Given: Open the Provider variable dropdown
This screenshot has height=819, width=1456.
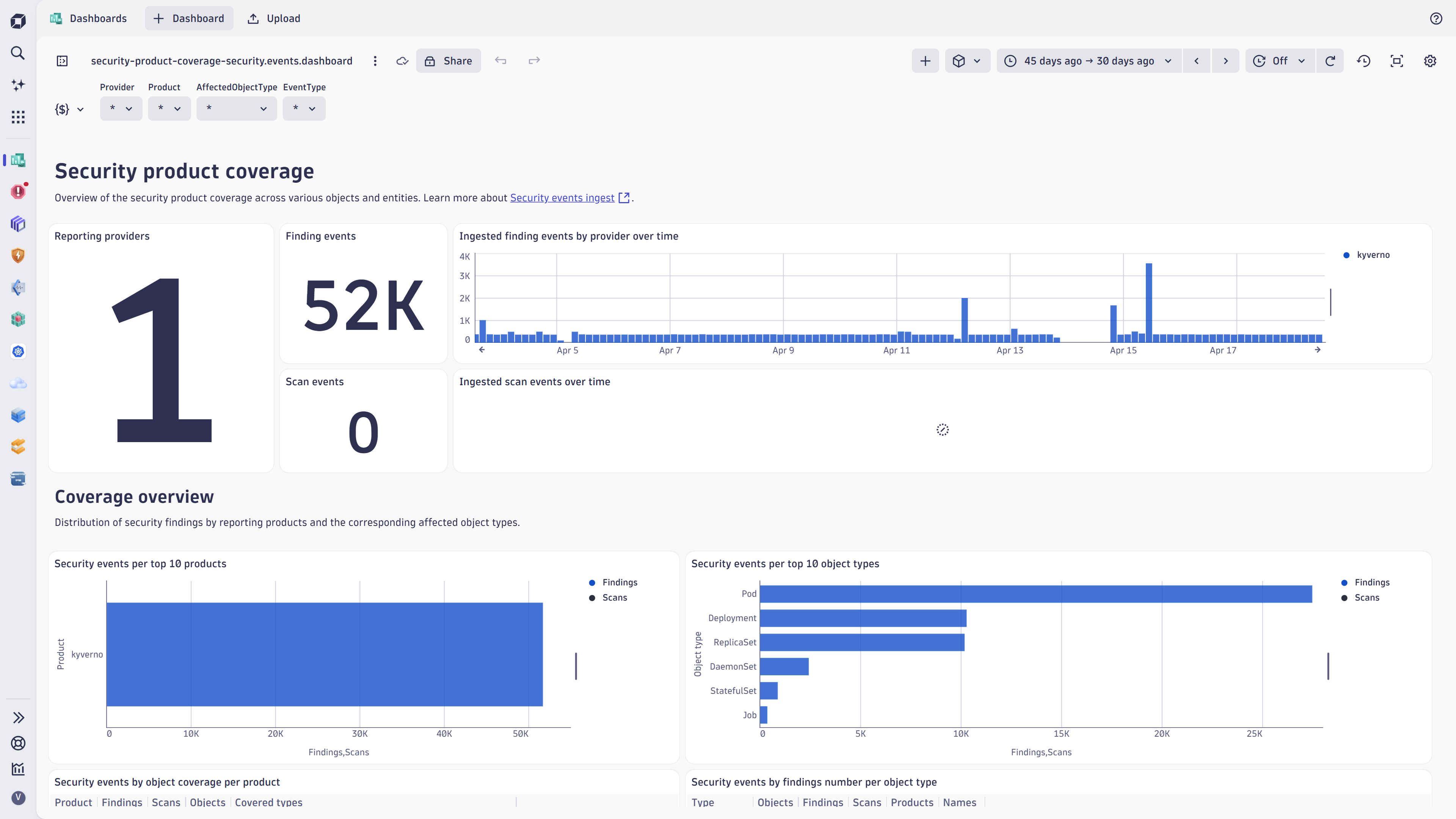Looking at the screenshot, I should pyautogui.click(x=121, y=108).
